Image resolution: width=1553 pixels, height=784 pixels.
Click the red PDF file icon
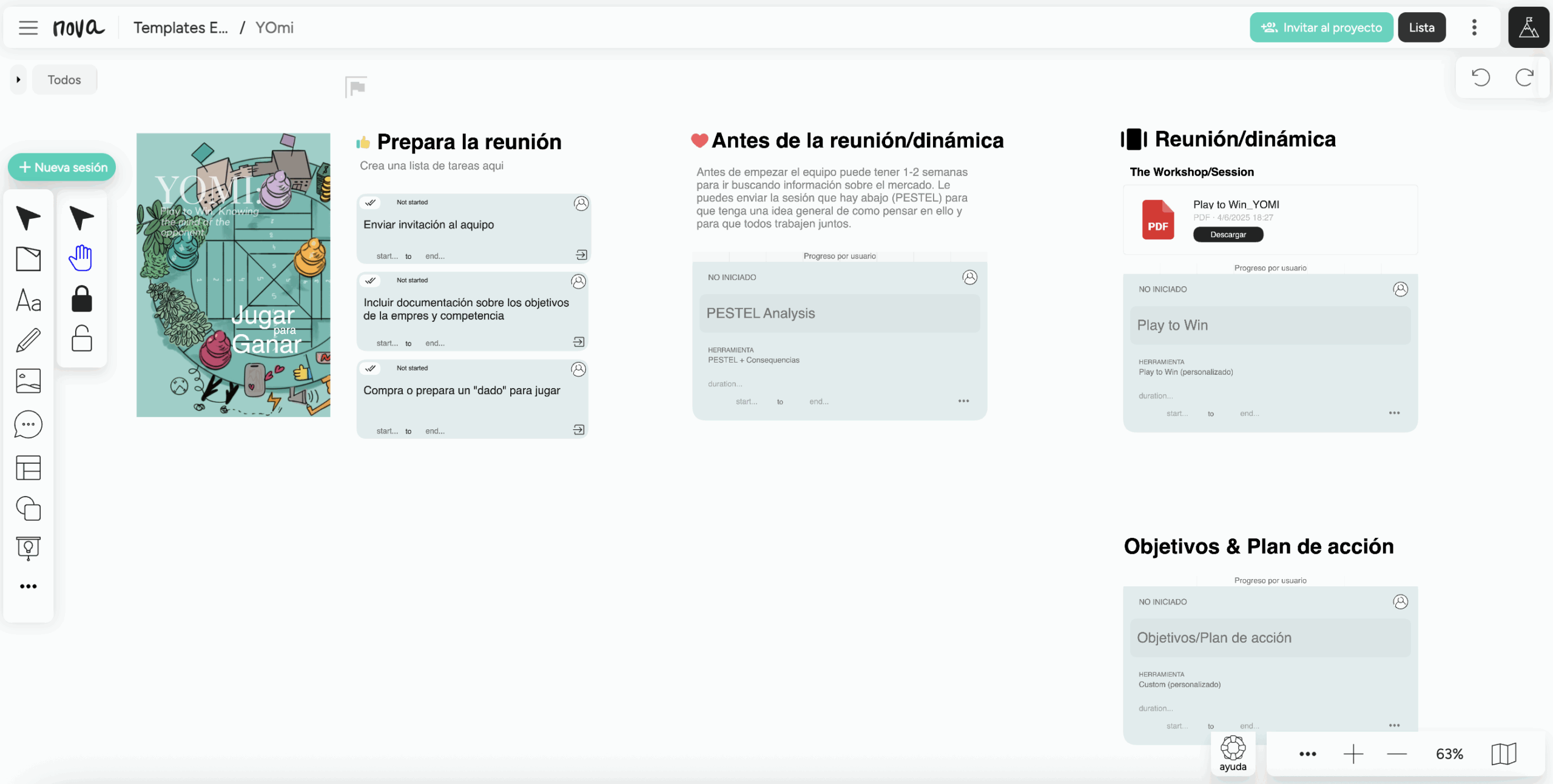(x=1158, y=219)
